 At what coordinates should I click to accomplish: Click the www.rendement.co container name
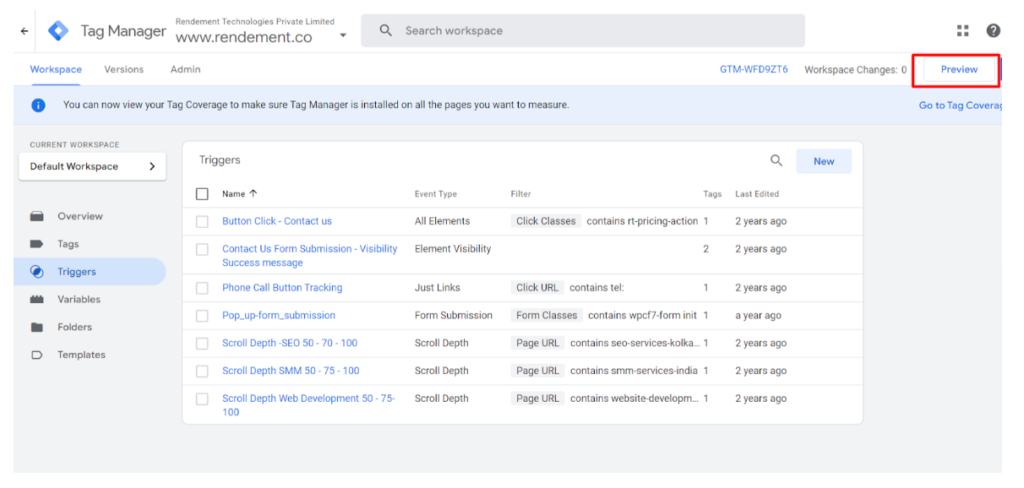coord(244,37)
